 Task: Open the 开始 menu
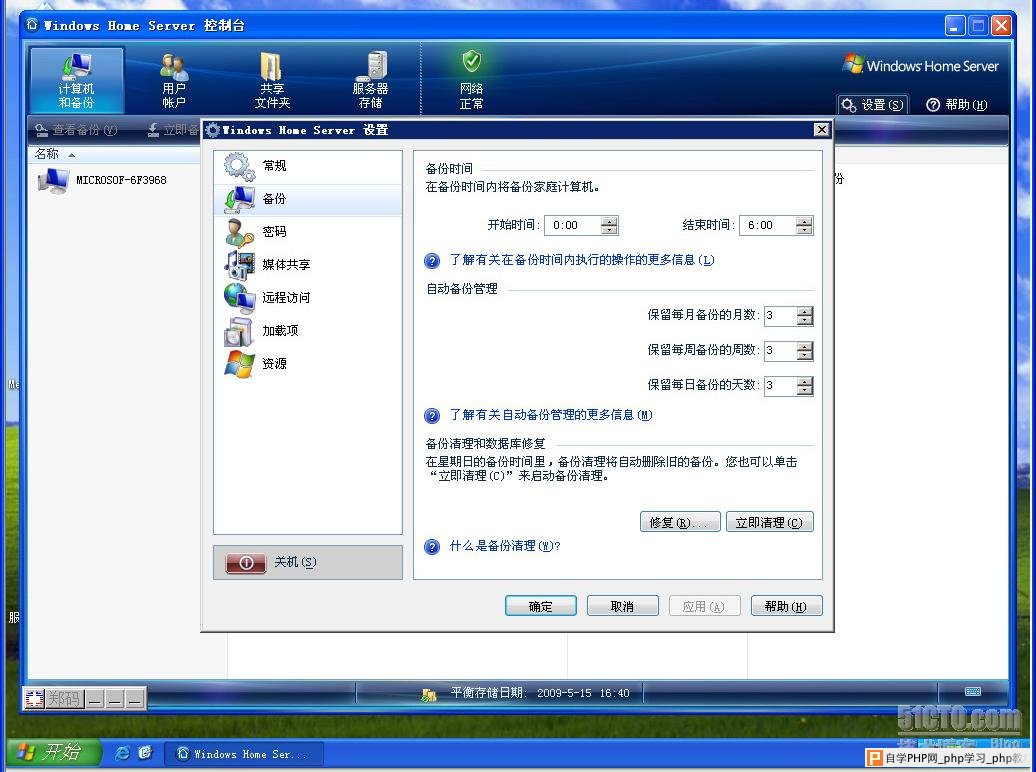tap(52, 752)
